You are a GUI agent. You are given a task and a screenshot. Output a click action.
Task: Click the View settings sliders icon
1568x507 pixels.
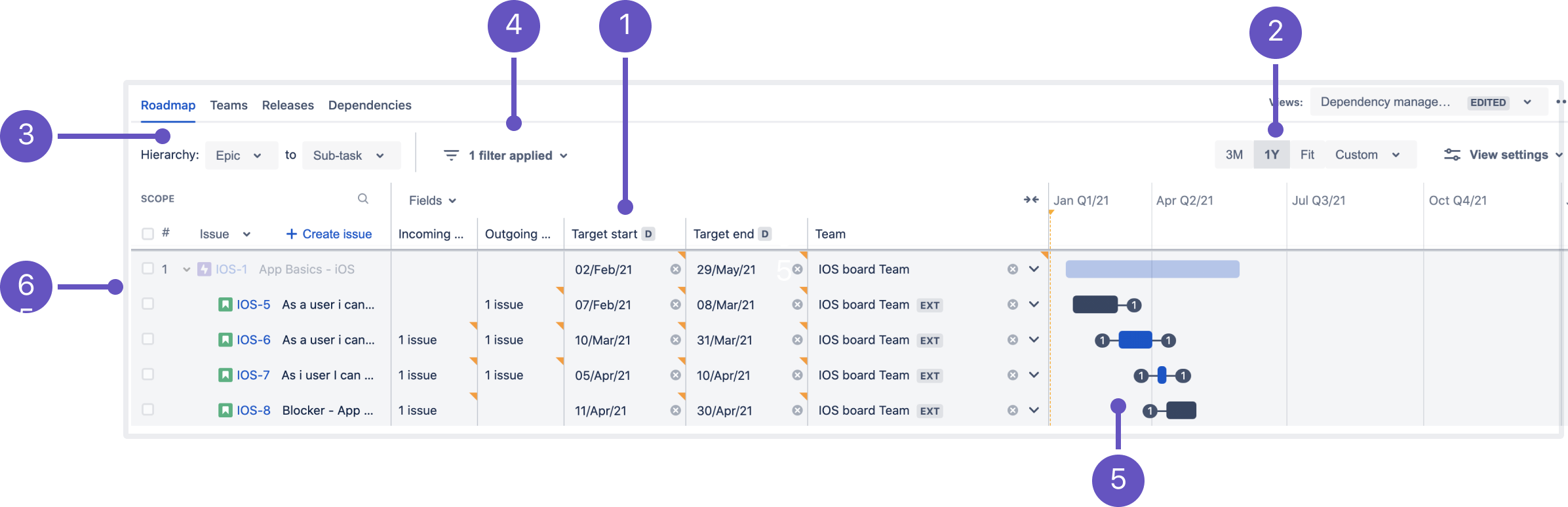tap(1452, 155)
